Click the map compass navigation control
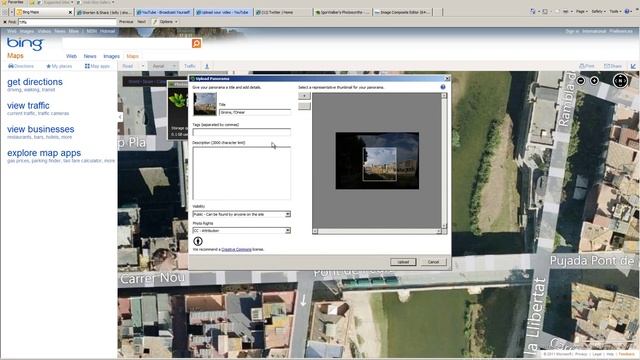Screen dimensions: 640x360 (620, 81)
